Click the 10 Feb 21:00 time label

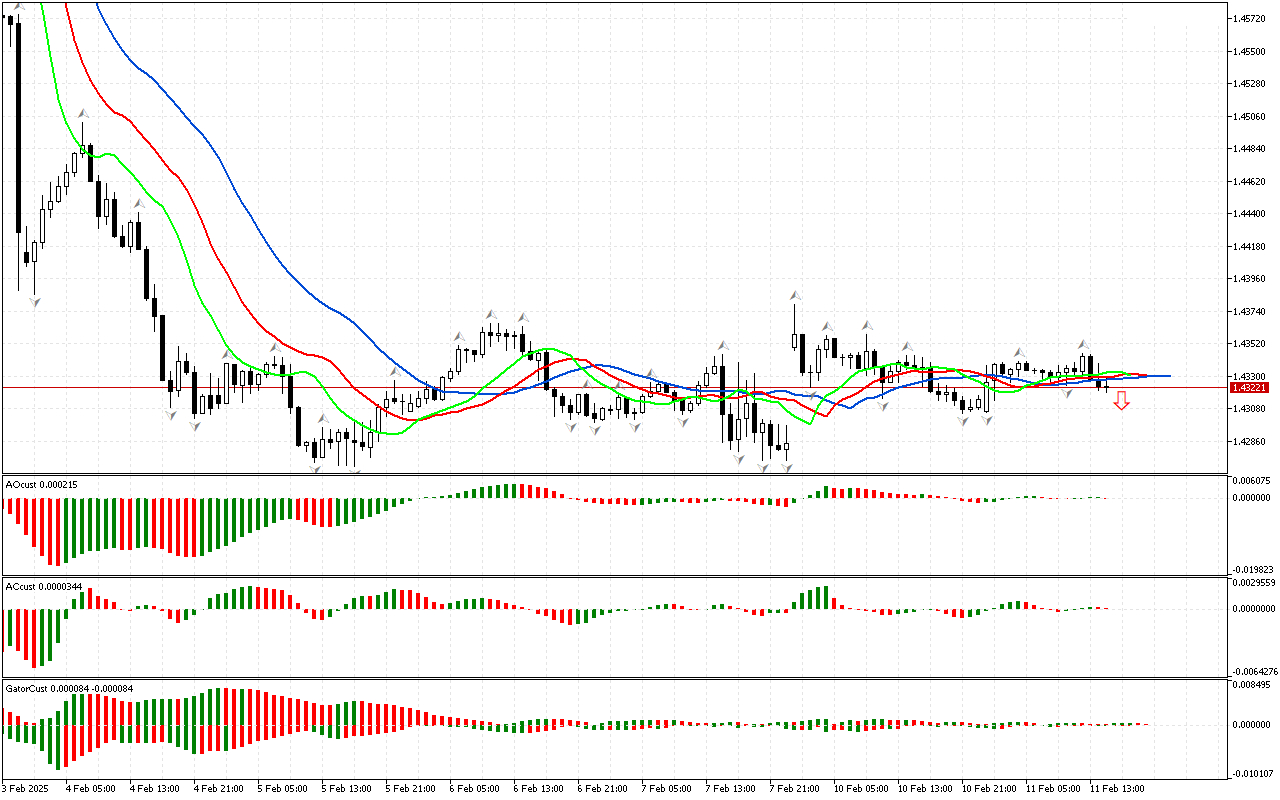point(989,788)
